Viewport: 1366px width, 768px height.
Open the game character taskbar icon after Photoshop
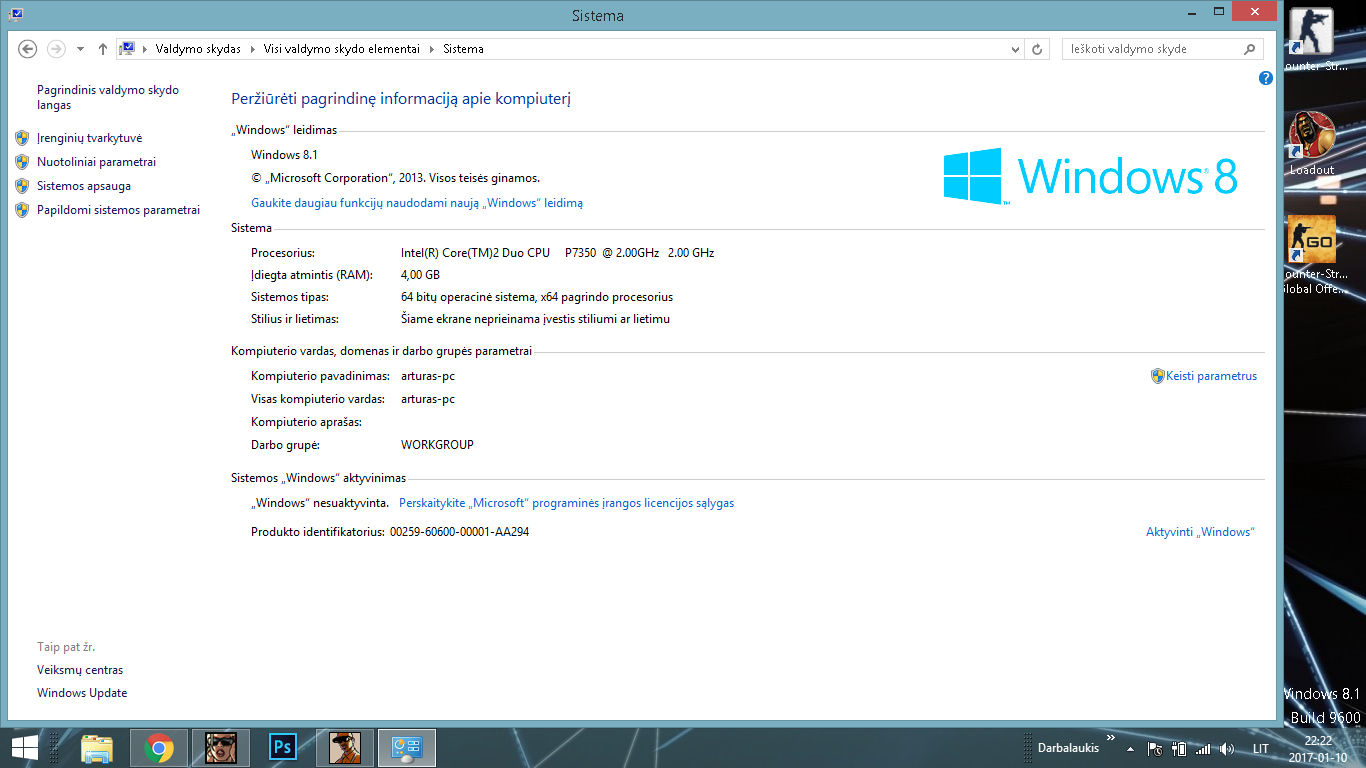345,748
